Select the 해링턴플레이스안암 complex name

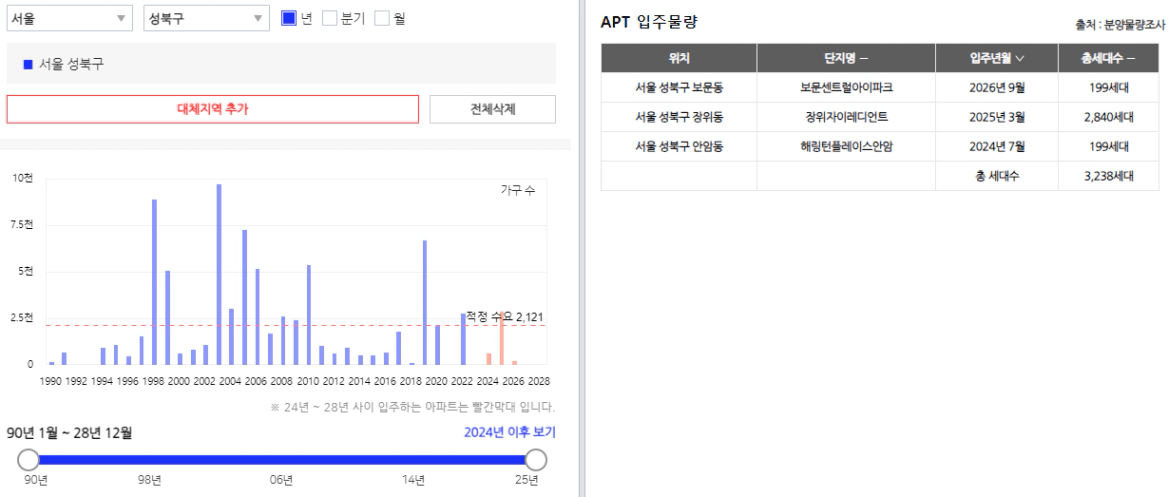846,147
